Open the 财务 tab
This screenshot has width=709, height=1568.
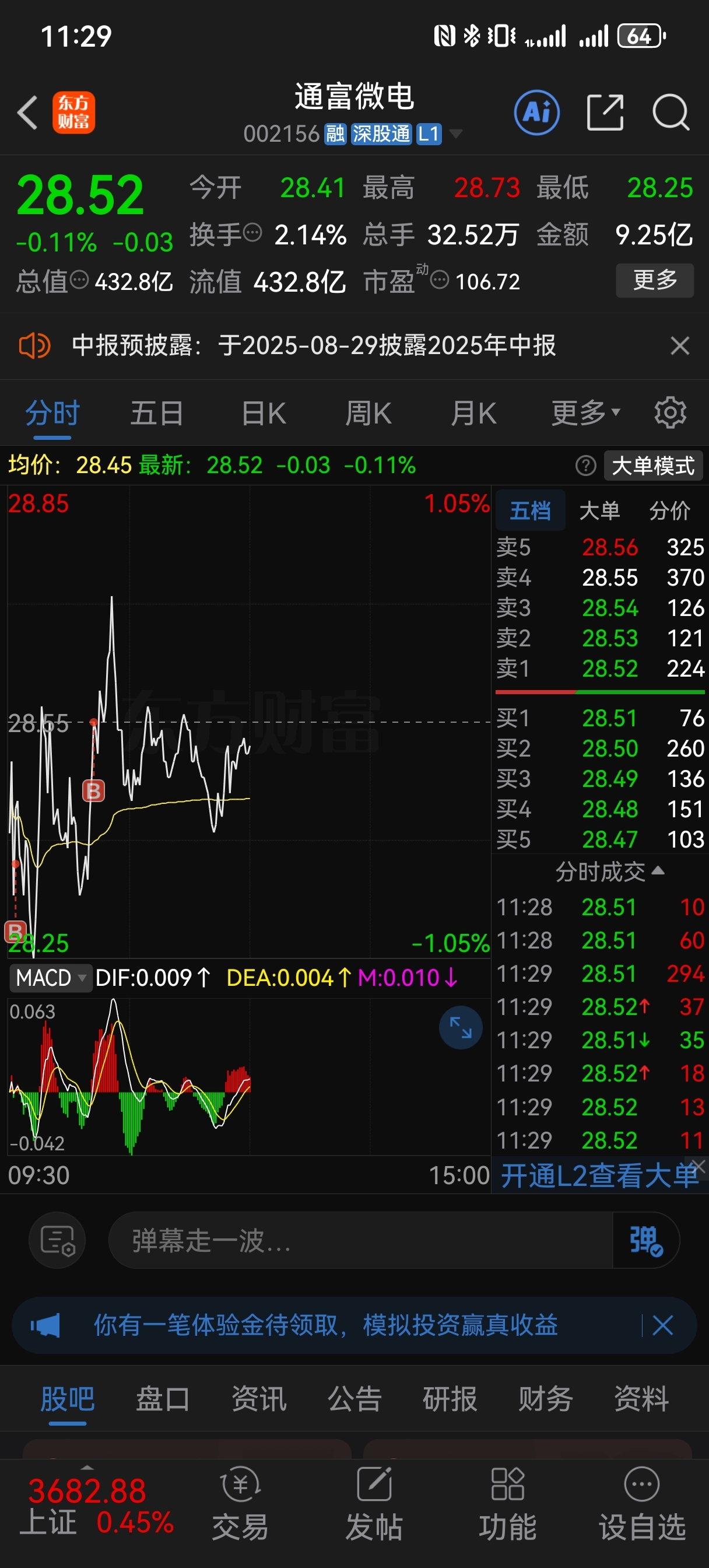(x=545, y=1398)
